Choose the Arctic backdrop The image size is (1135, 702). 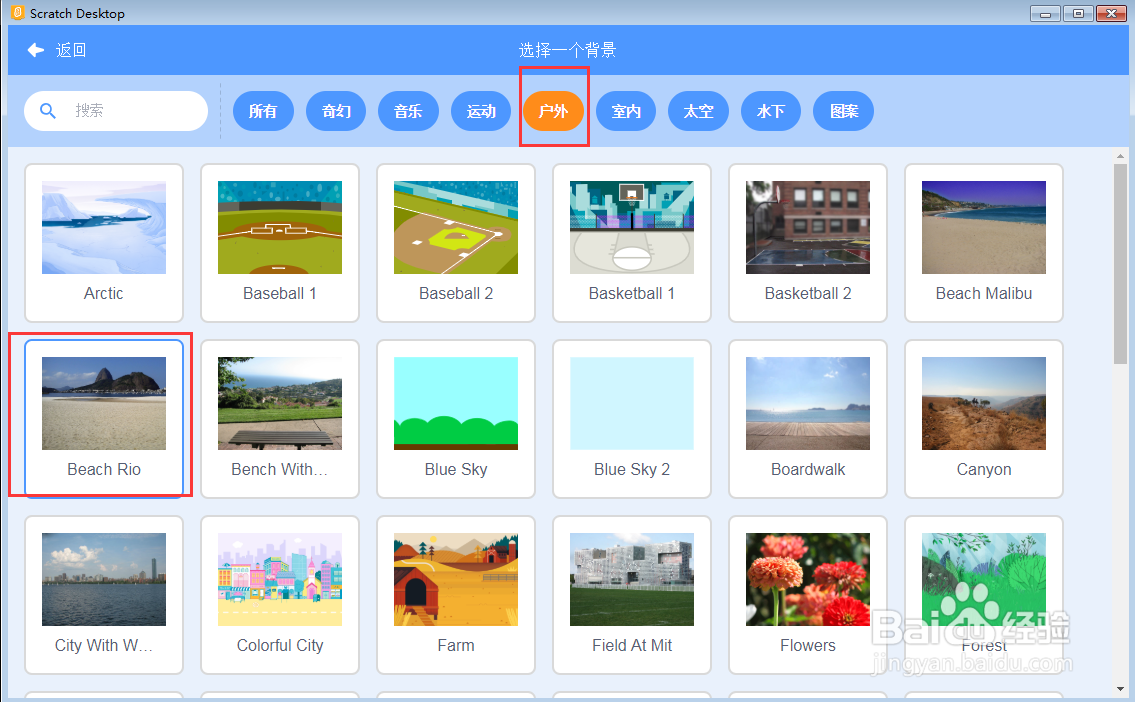[x=104, y=242]
